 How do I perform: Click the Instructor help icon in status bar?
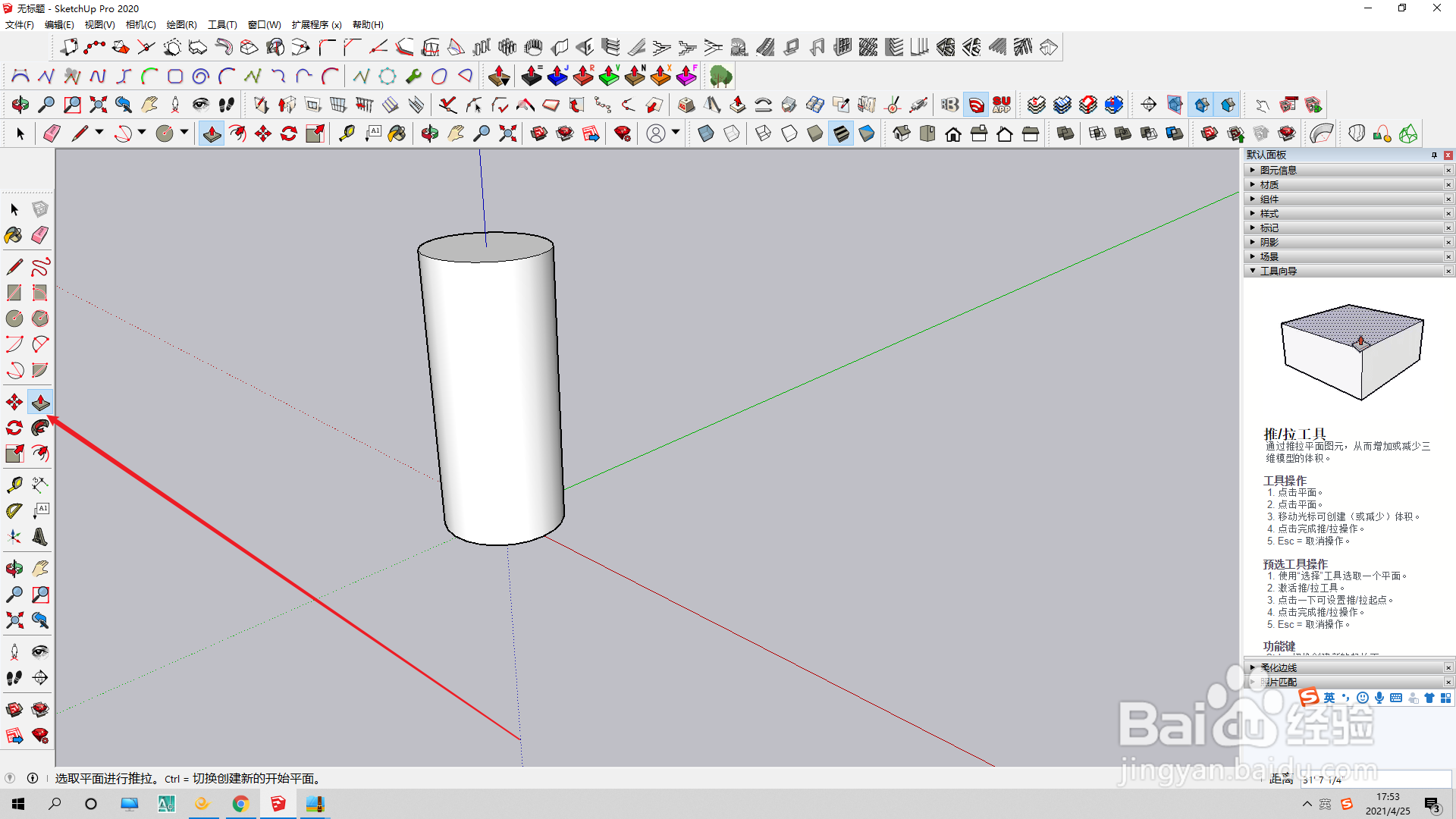coord(33,778)
